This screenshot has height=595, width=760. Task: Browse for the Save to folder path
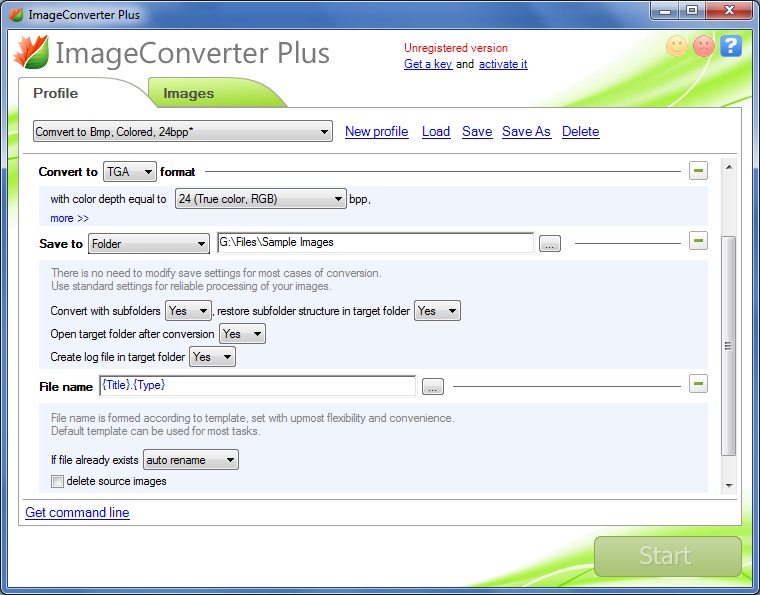(x=550, y=244)
